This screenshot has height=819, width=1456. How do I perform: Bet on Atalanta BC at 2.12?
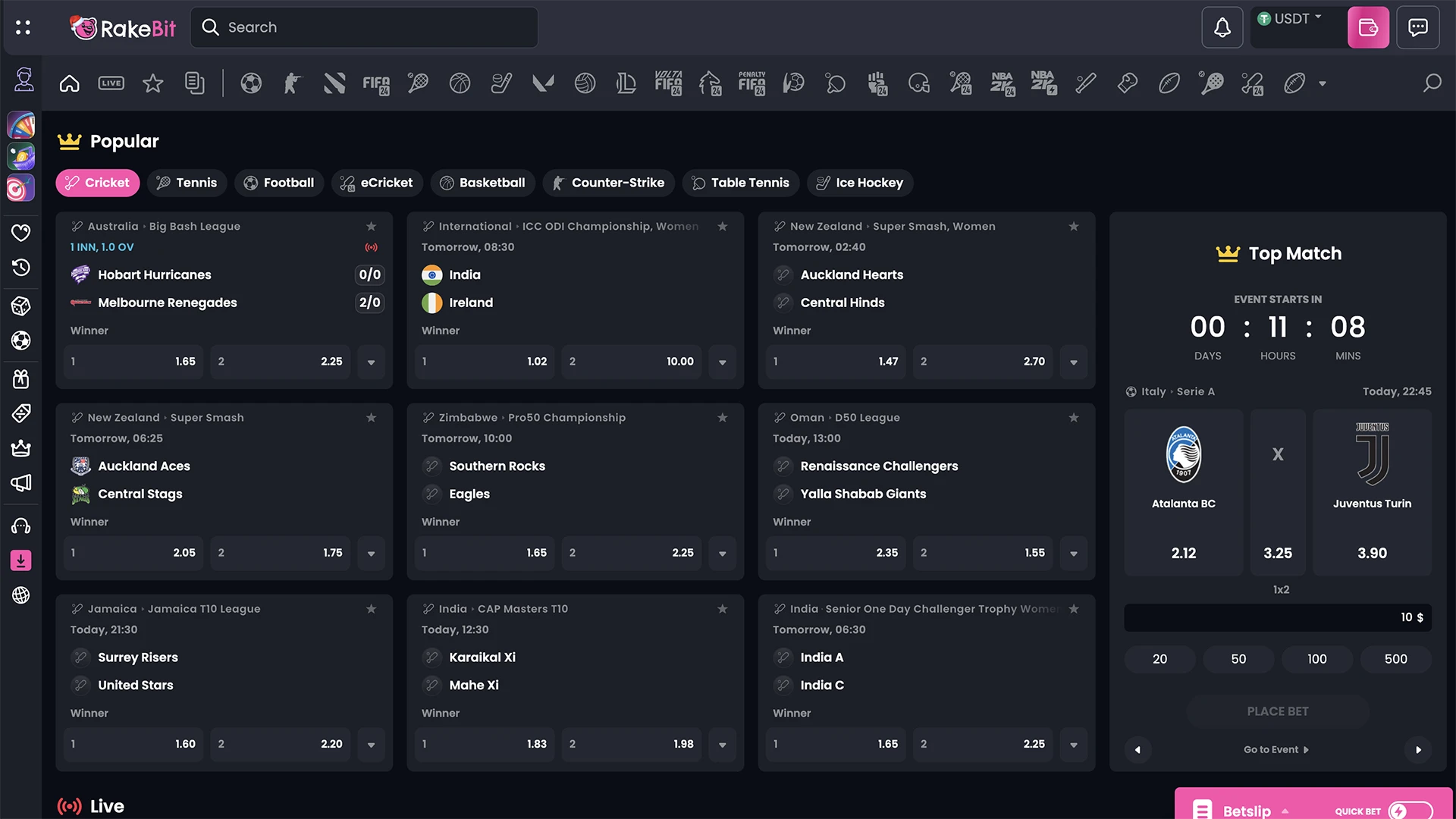tap(1183, 492)
